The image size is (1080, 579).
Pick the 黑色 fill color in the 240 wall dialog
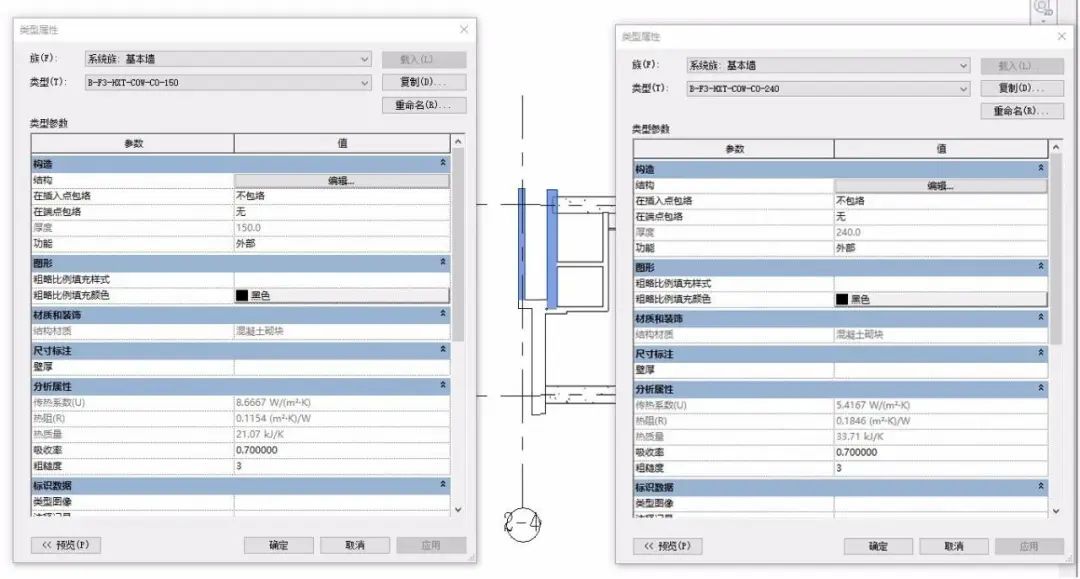[940, 299]
